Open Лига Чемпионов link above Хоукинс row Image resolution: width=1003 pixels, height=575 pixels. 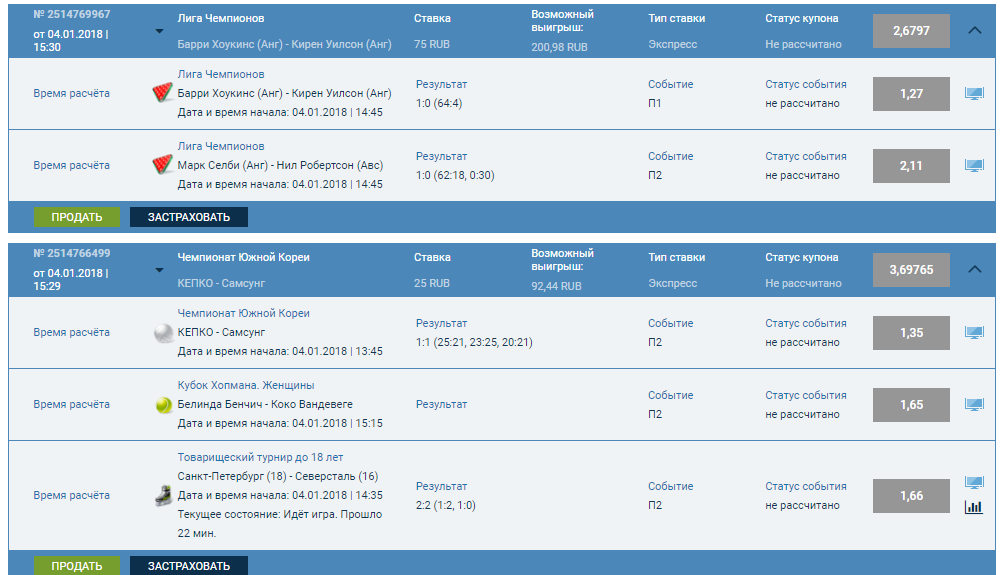[221, 74]
